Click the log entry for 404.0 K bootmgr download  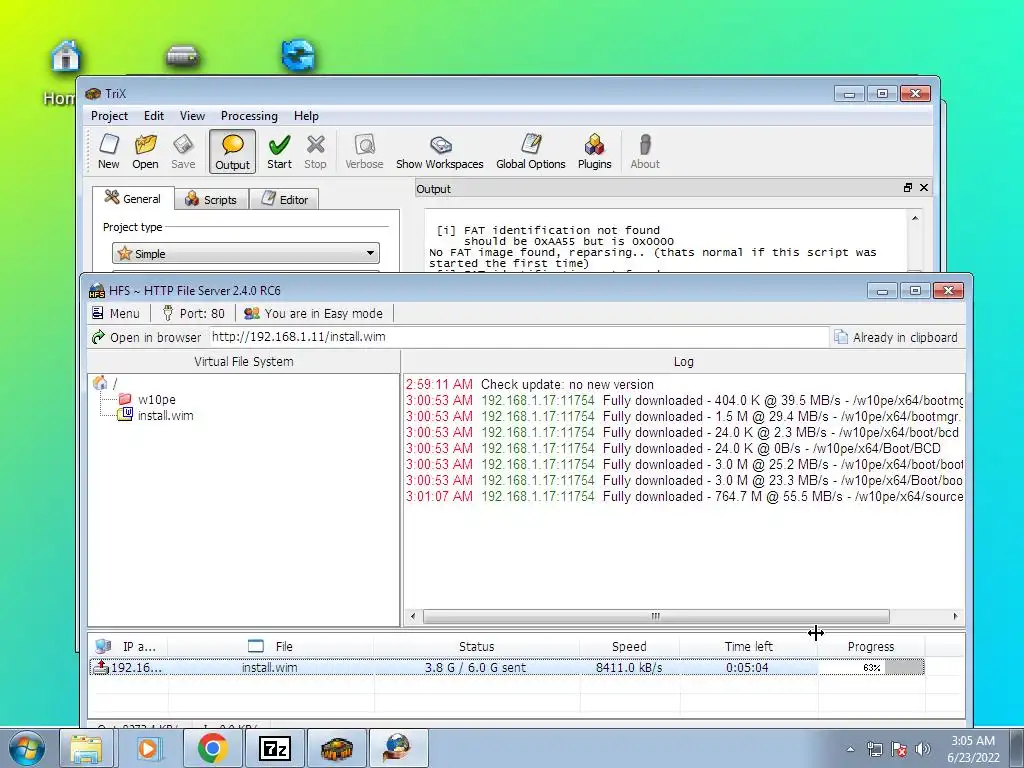tap(684, 400)
